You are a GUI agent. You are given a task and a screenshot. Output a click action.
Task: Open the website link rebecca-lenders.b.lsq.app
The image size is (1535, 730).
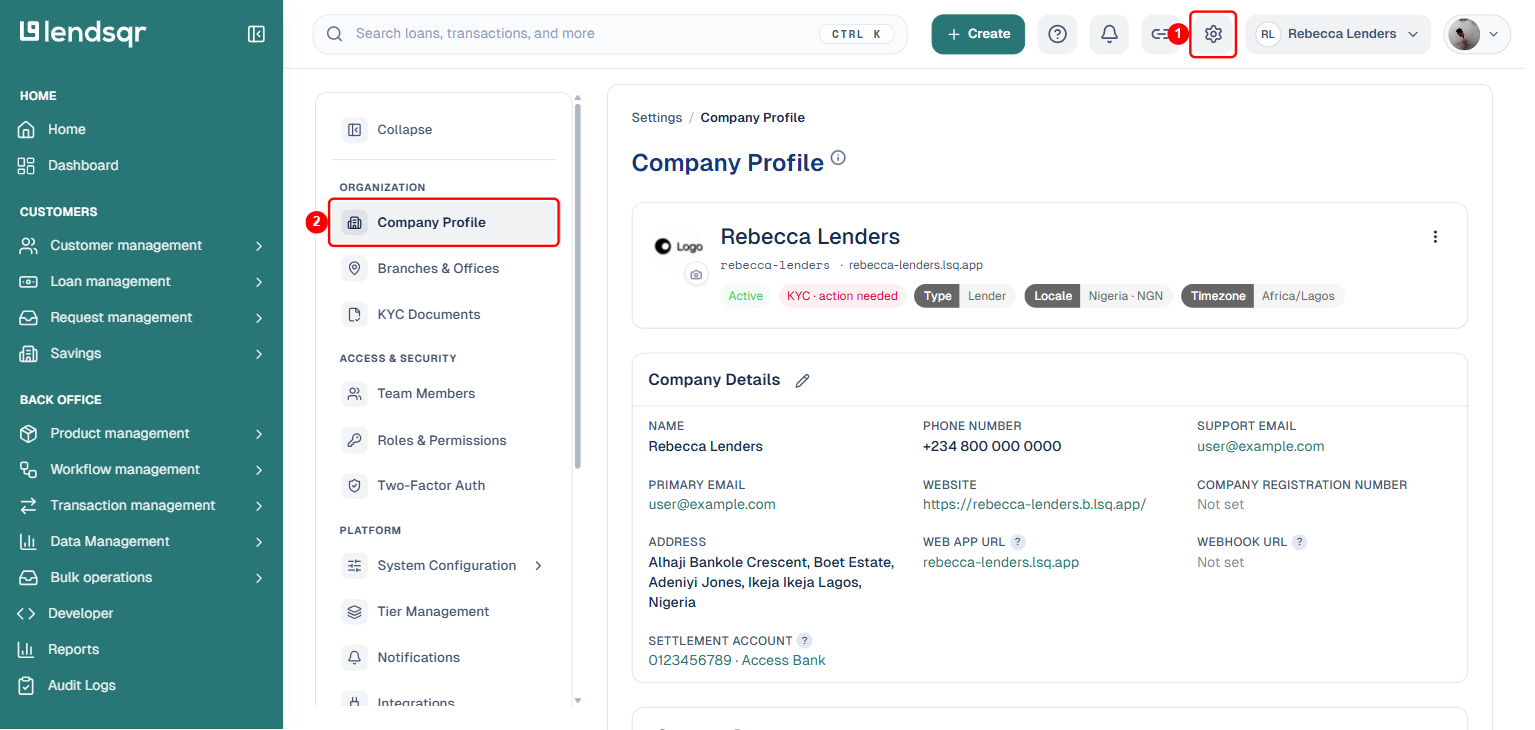(1034, 504)
